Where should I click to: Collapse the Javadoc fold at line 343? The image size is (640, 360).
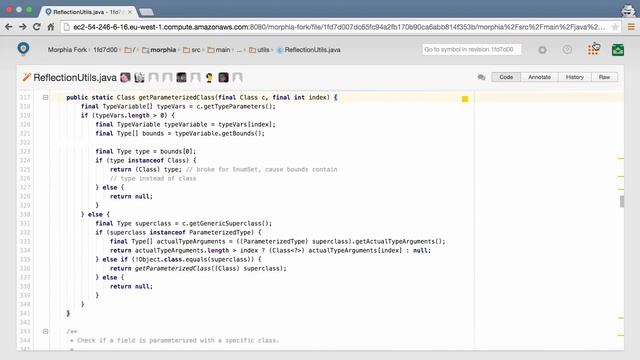pyautogui.click(x=45, y=331)
